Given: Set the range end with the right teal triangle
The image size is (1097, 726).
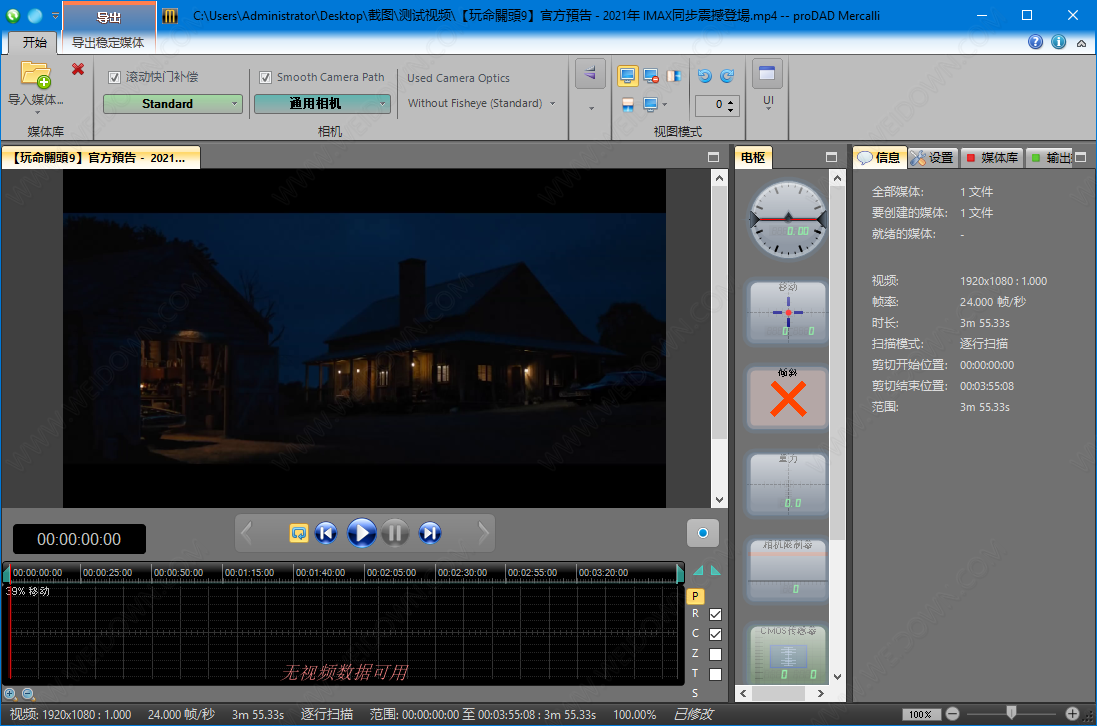Looking at the screenshot, I should [x=716, y=571].
